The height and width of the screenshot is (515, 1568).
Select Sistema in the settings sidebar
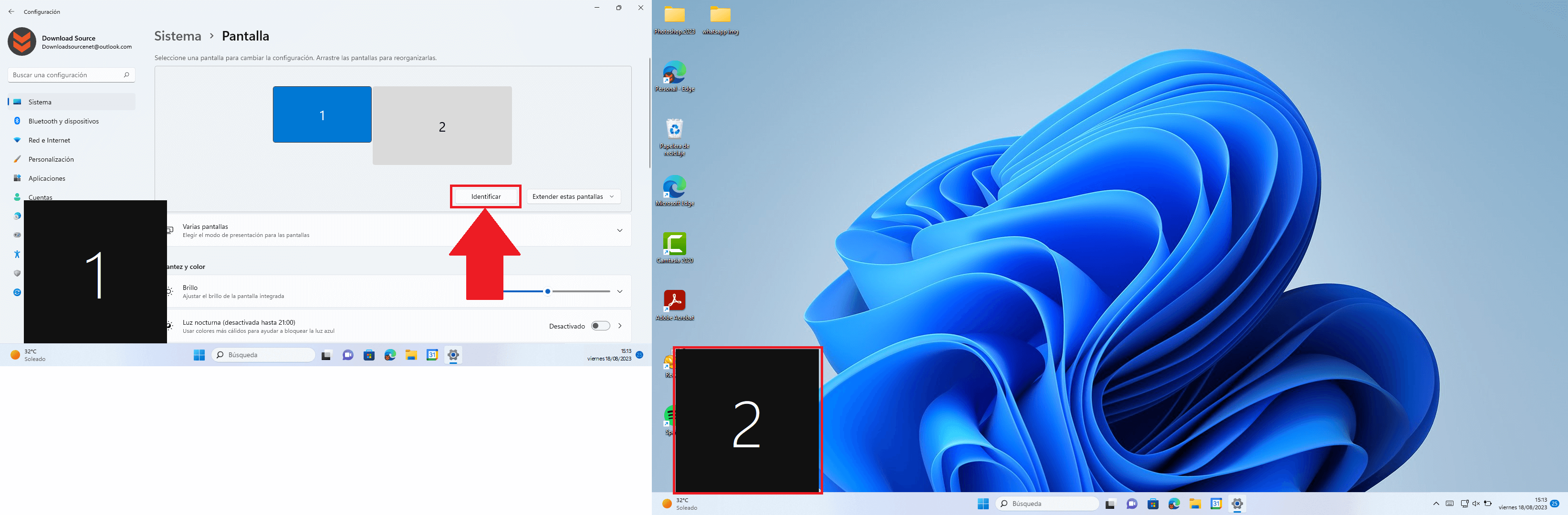click(x=71, y=102)
